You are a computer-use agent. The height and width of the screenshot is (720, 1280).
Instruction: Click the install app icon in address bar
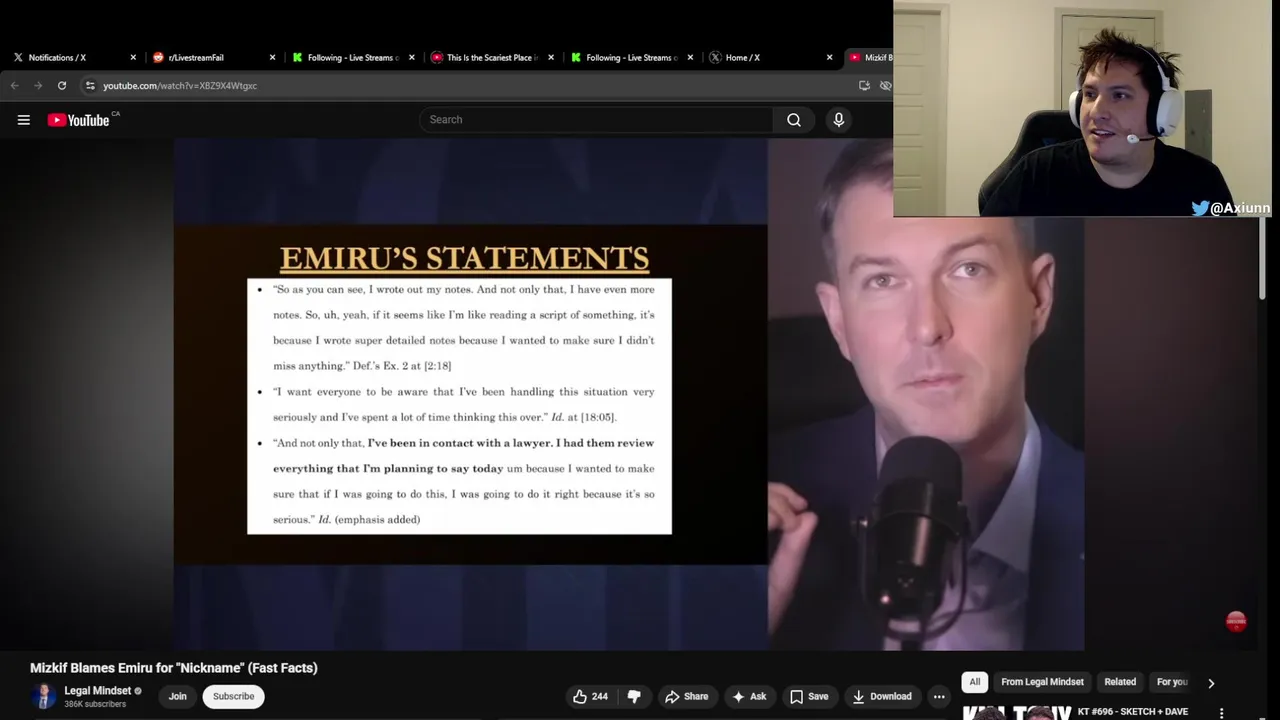pyautogui.click(x=864, y=86)
